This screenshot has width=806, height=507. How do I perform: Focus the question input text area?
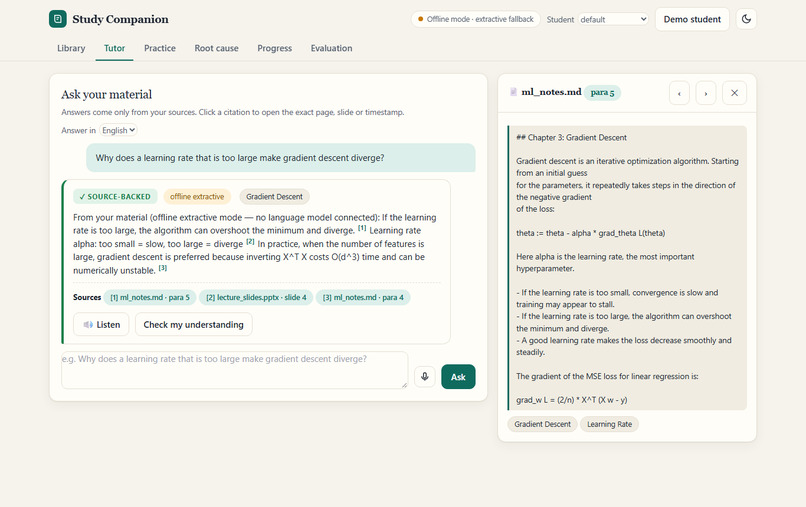pyautogui.click(x=234, y=370)
